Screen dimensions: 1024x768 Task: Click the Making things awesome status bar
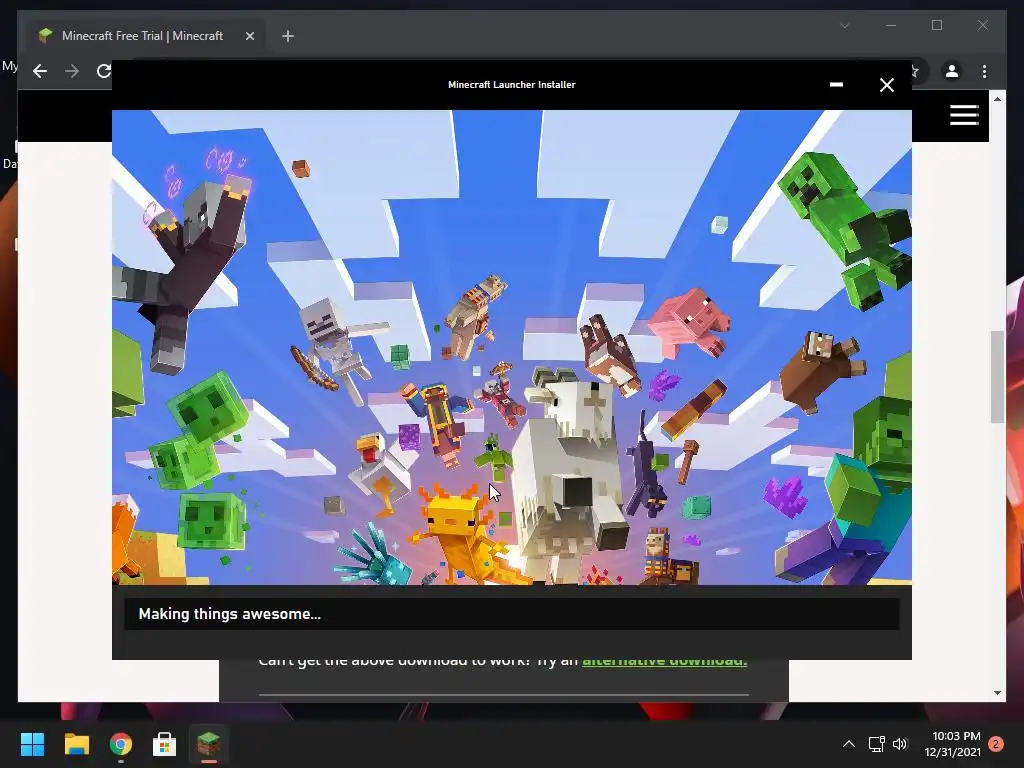click(511, 614)
